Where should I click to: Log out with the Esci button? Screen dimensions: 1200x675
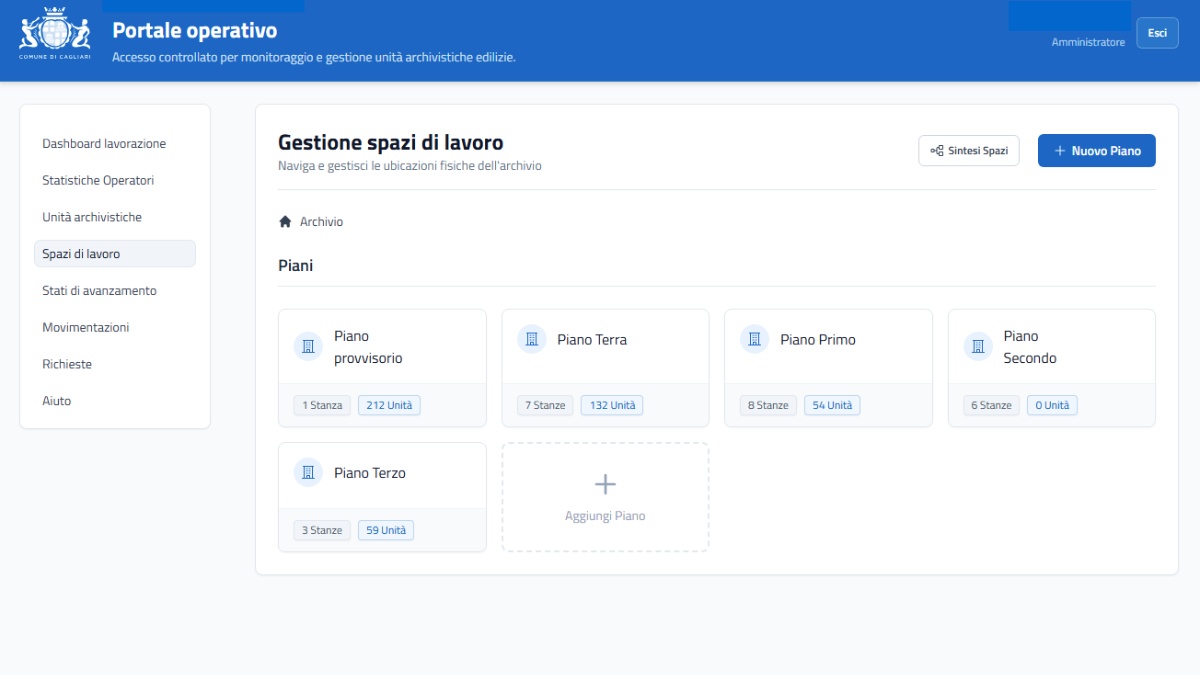coord(1157,33)
